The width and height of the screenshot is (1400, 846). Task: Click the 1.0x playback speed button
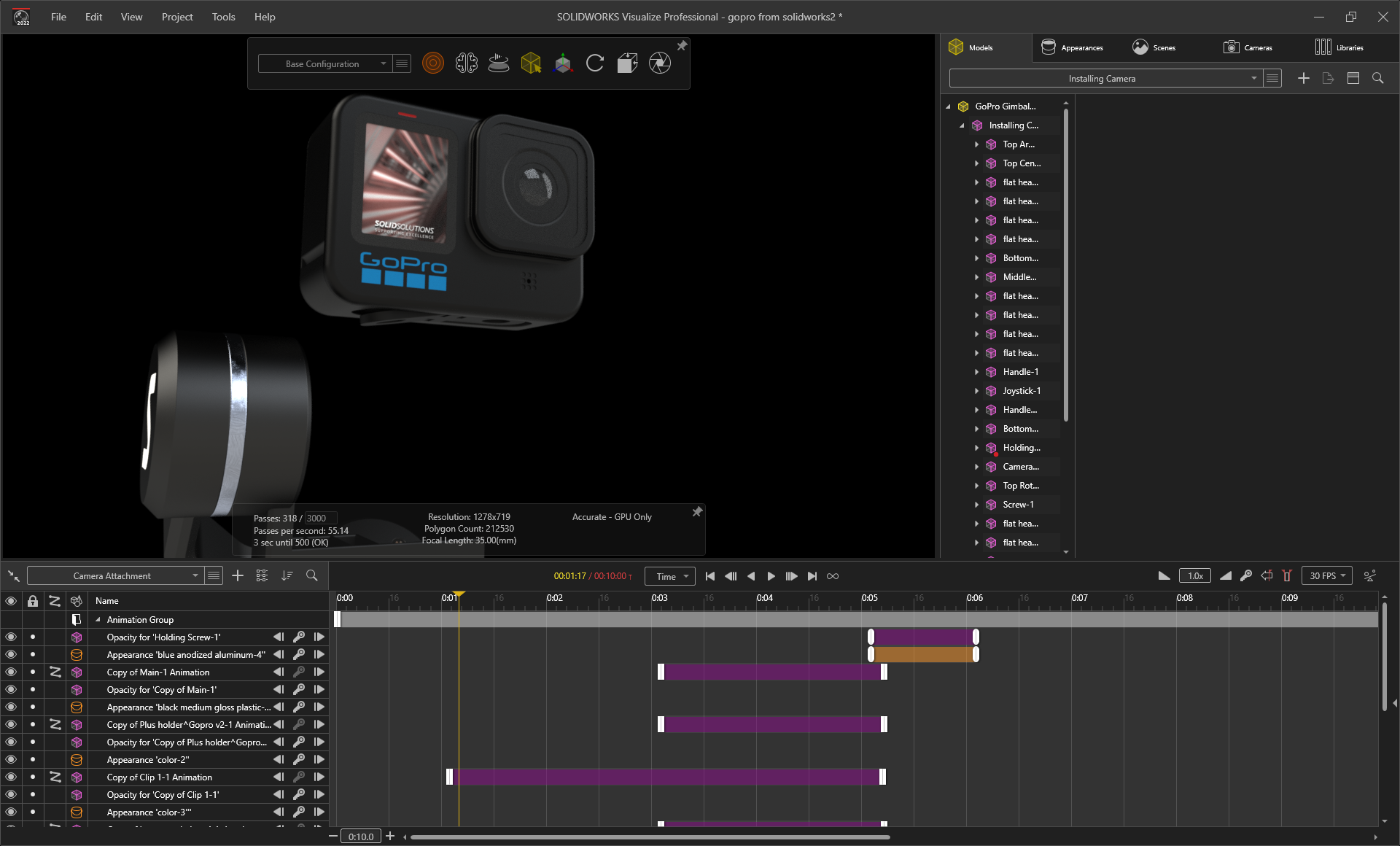(x=1195, y=575)
